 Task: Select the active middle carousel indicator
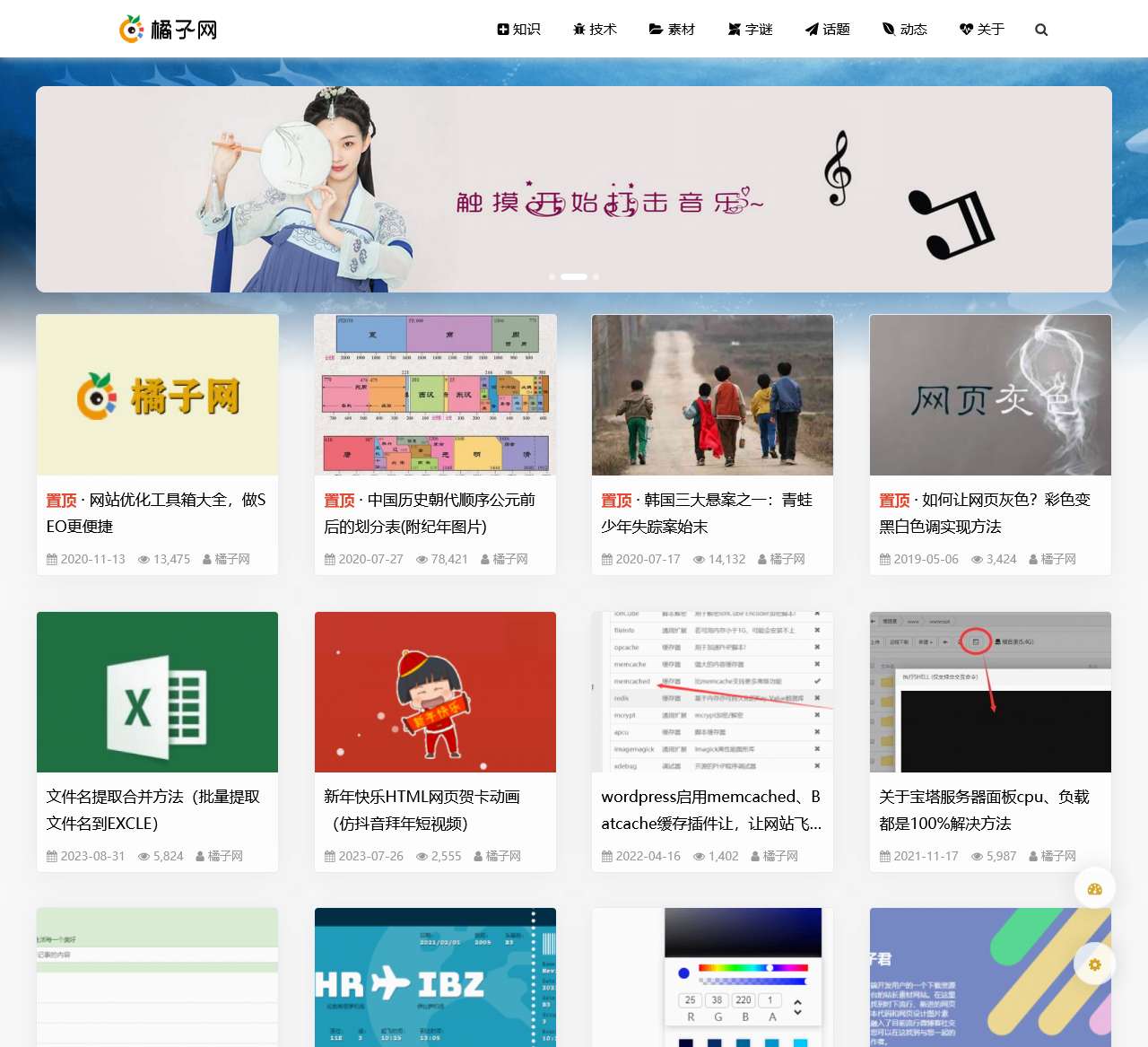pyautogui.click(x=574, y=276)
